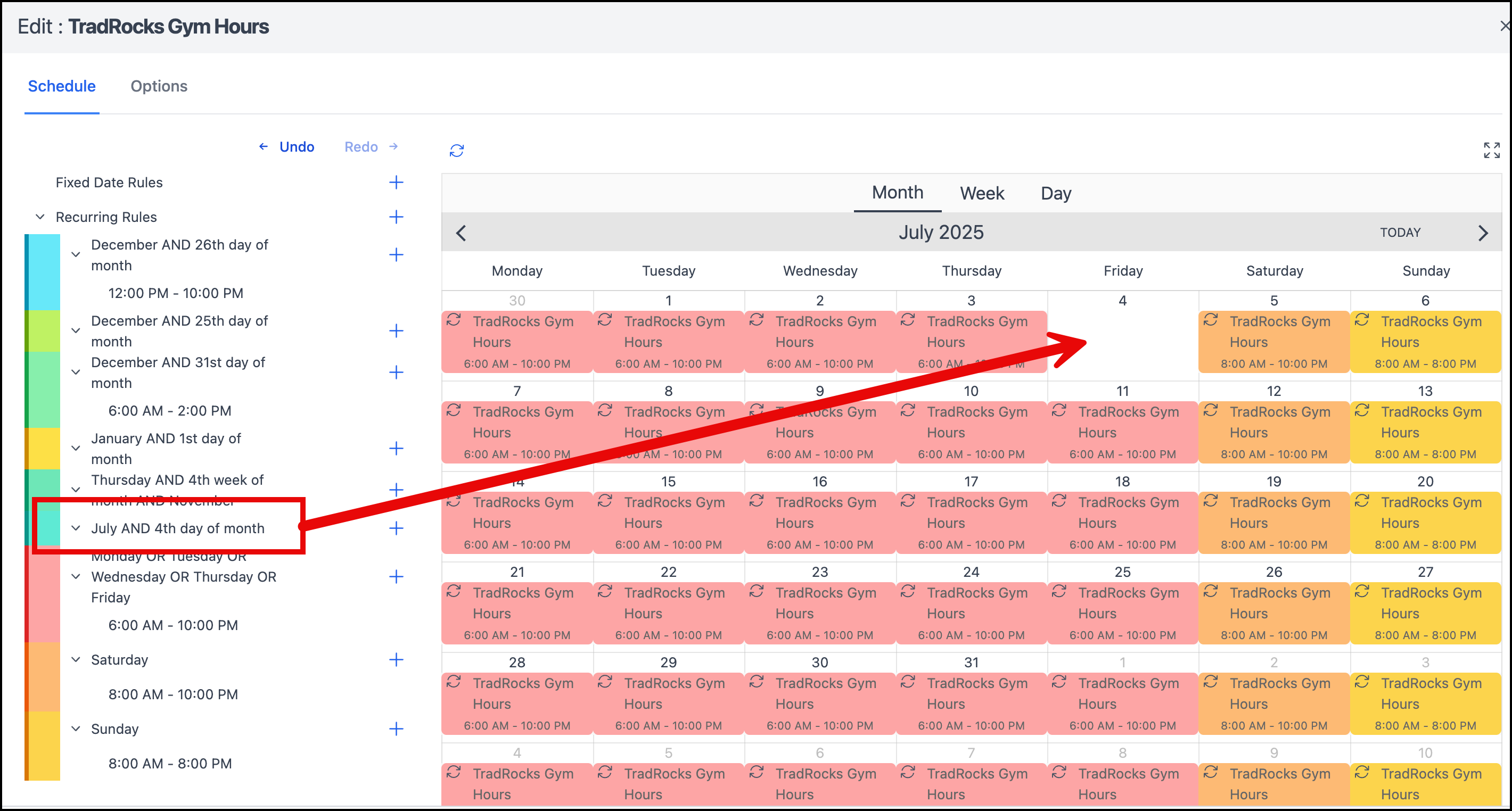Add a new Recurring Rule

click(396, 217)
